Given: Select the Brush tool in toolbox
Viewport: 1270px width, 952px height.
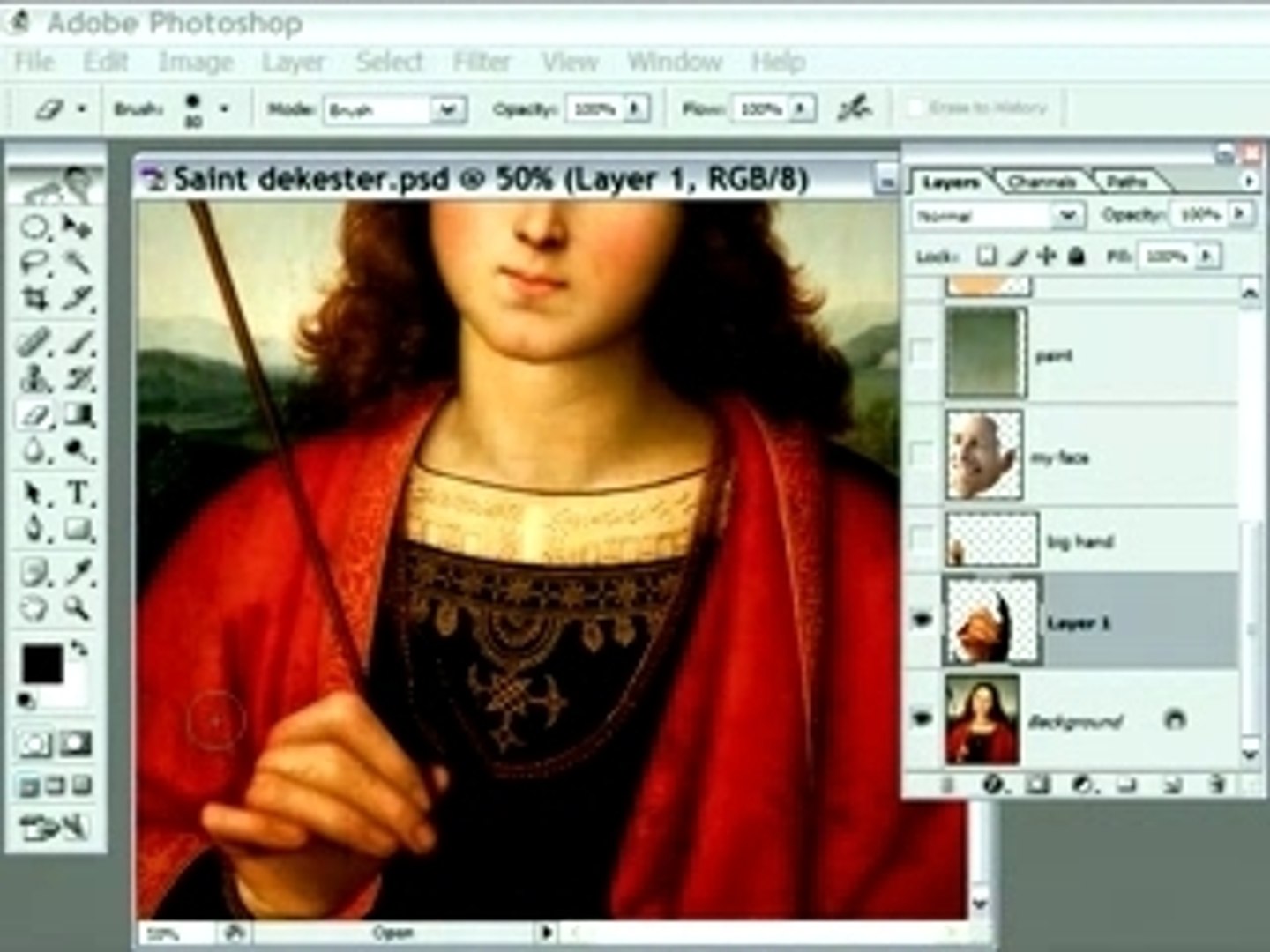Looking at the screenshot, I should tap(78, 342).
